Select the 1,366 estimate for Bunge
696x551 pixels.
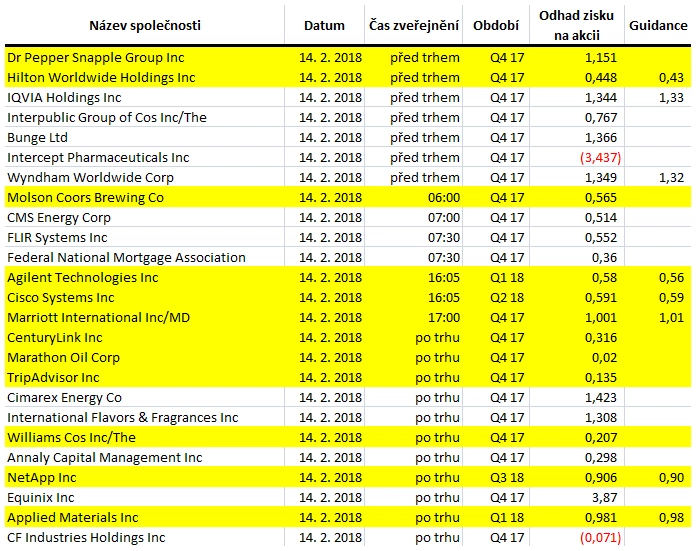point(601,138)
